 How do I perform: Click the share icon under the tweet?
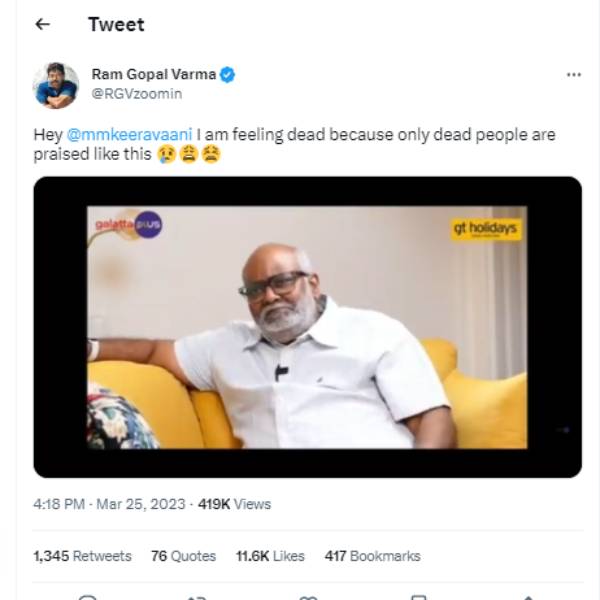(528, 596)
